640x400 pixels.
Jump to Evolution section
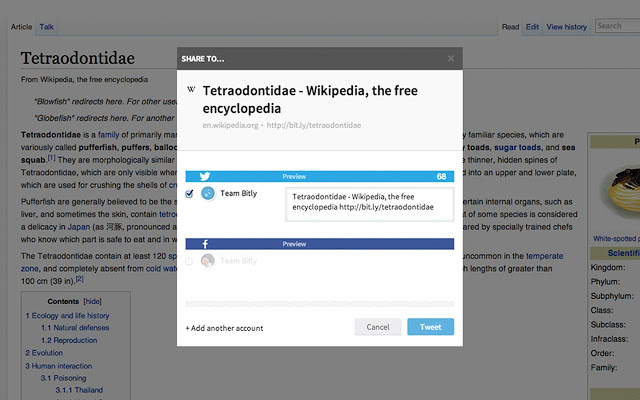pos(44,353)
